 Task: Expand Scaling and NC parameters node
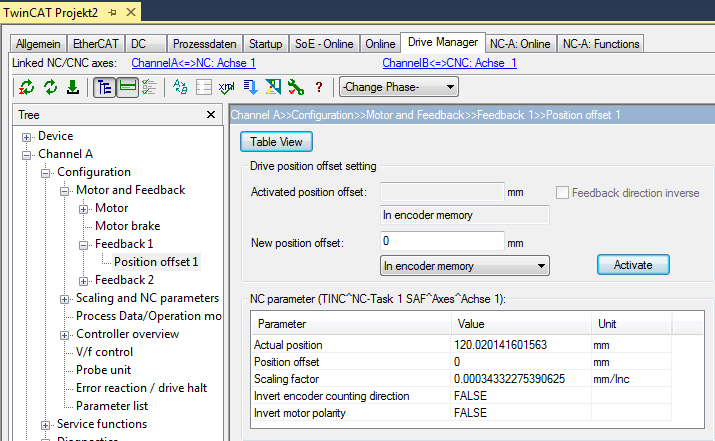tap(64, 299)
